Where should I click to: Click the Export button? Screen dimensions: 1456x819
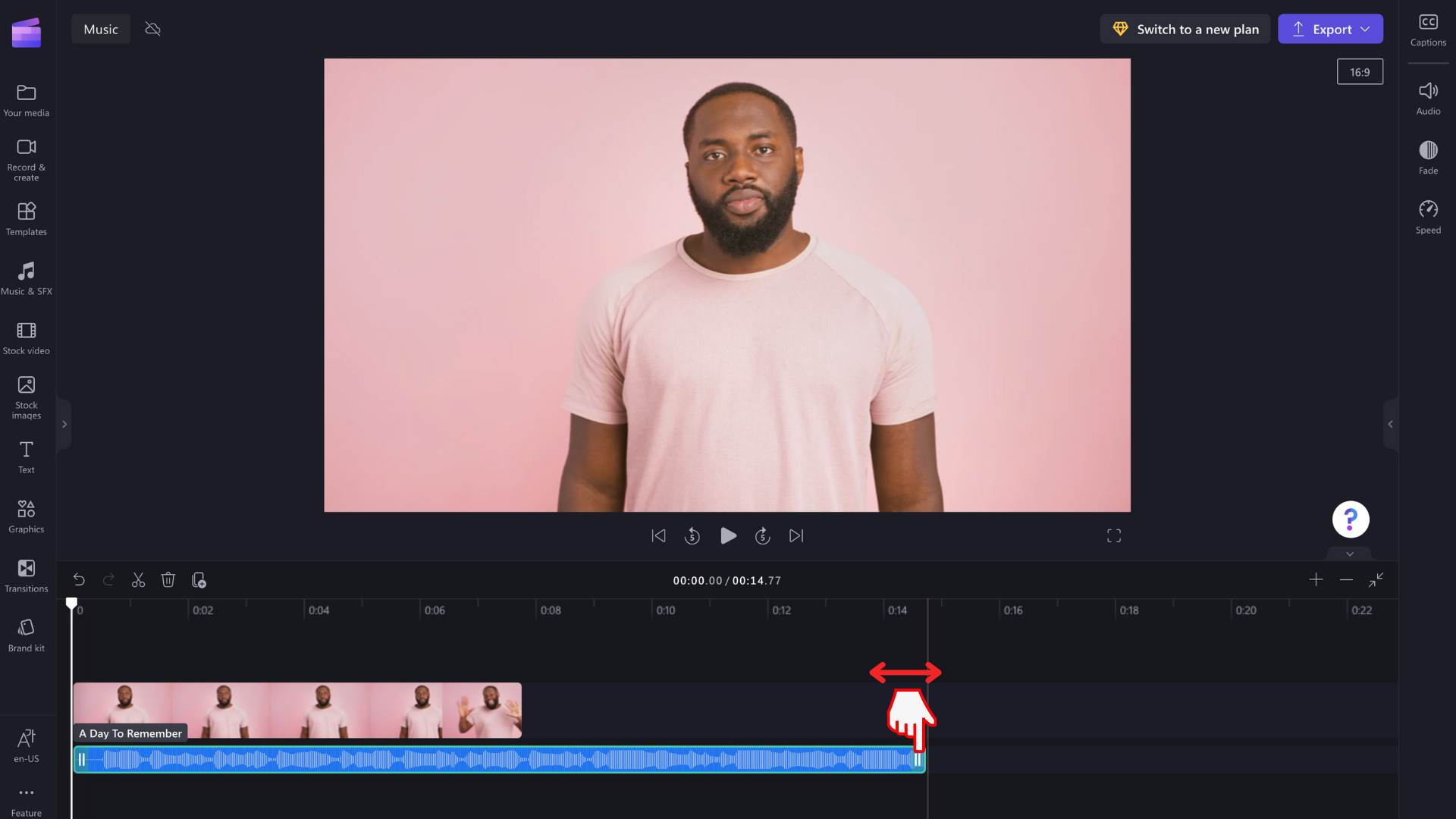(x=1330, y=28)
